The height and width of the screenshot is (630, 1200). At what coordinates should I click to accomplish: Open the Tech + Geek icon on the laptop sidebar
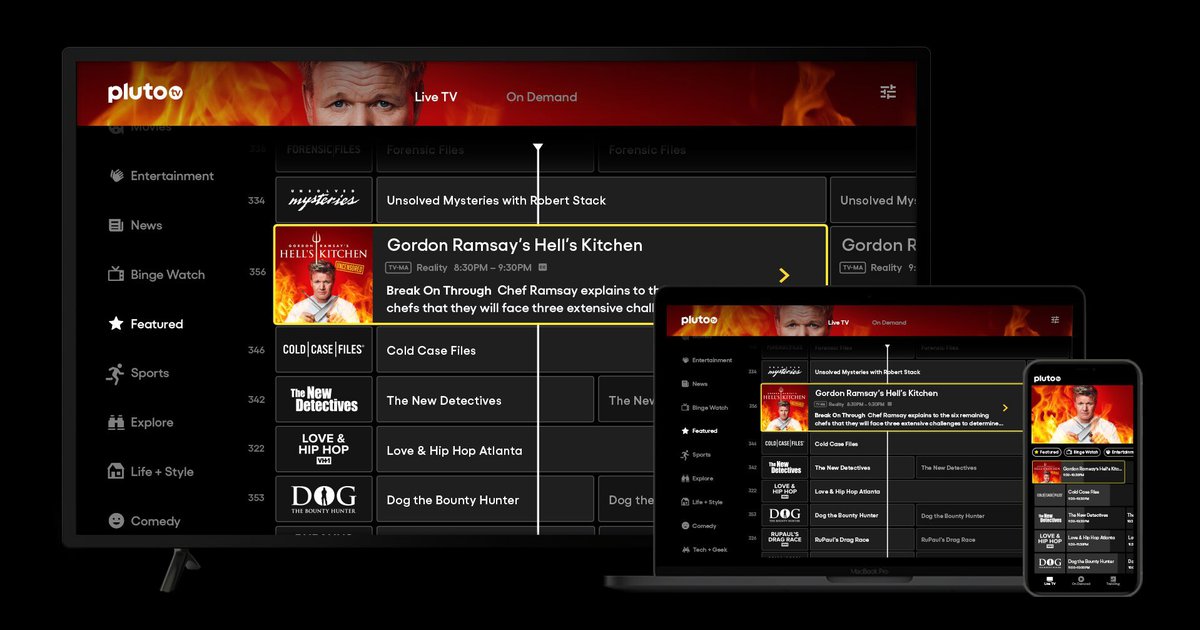pos(685,549)
